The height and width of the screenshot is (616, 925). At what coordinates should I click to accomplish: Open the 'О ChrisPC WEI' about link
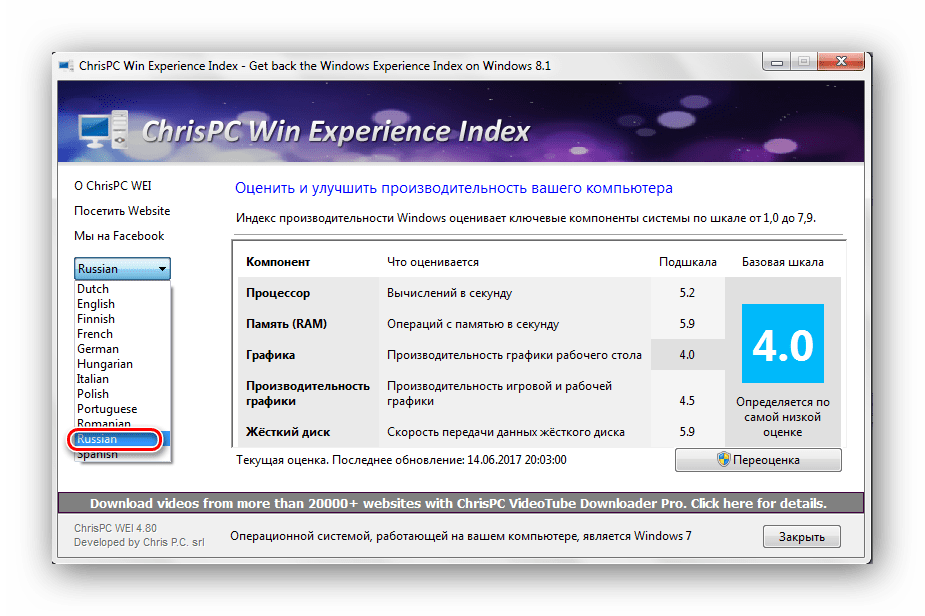point(113,186)
